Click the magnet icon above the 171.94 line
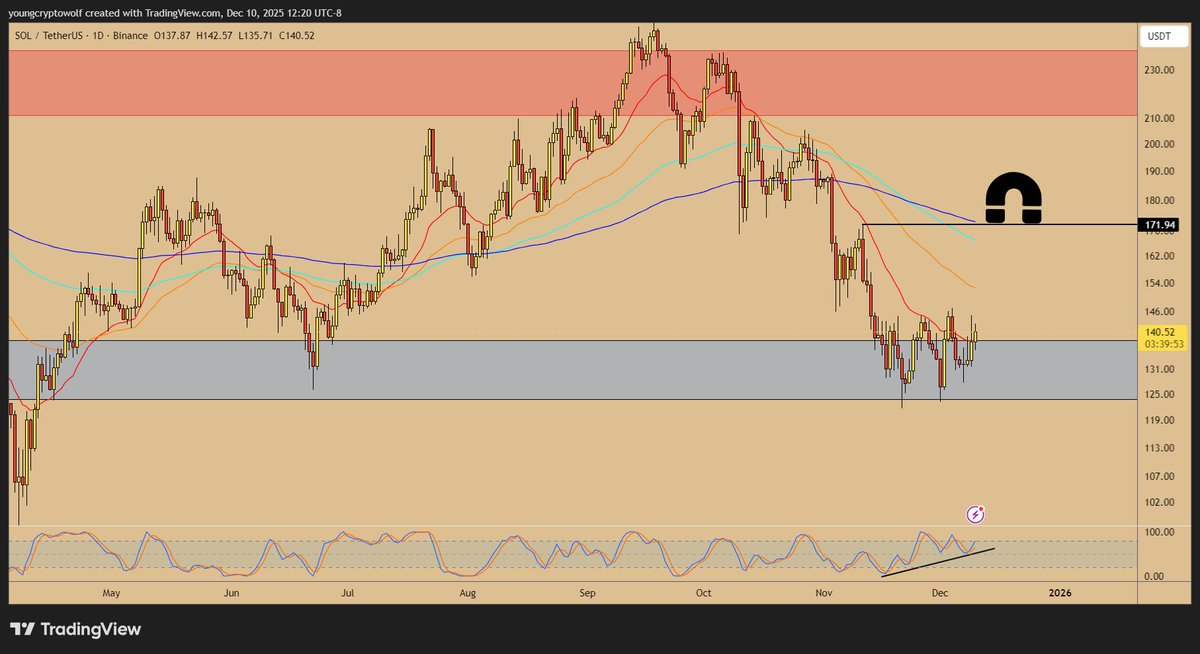 click(x=1014, y=199)
